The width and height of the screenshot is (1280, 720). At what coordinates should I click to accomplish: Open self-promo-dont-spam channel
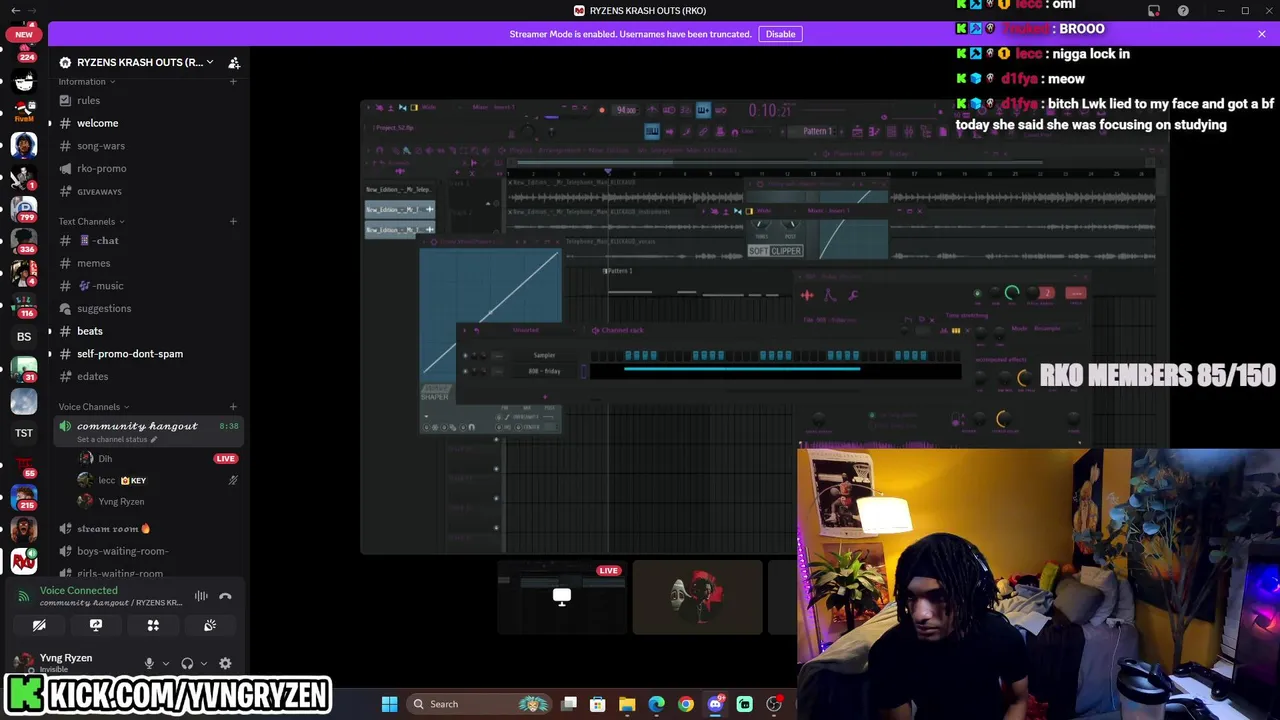(148, 354)
